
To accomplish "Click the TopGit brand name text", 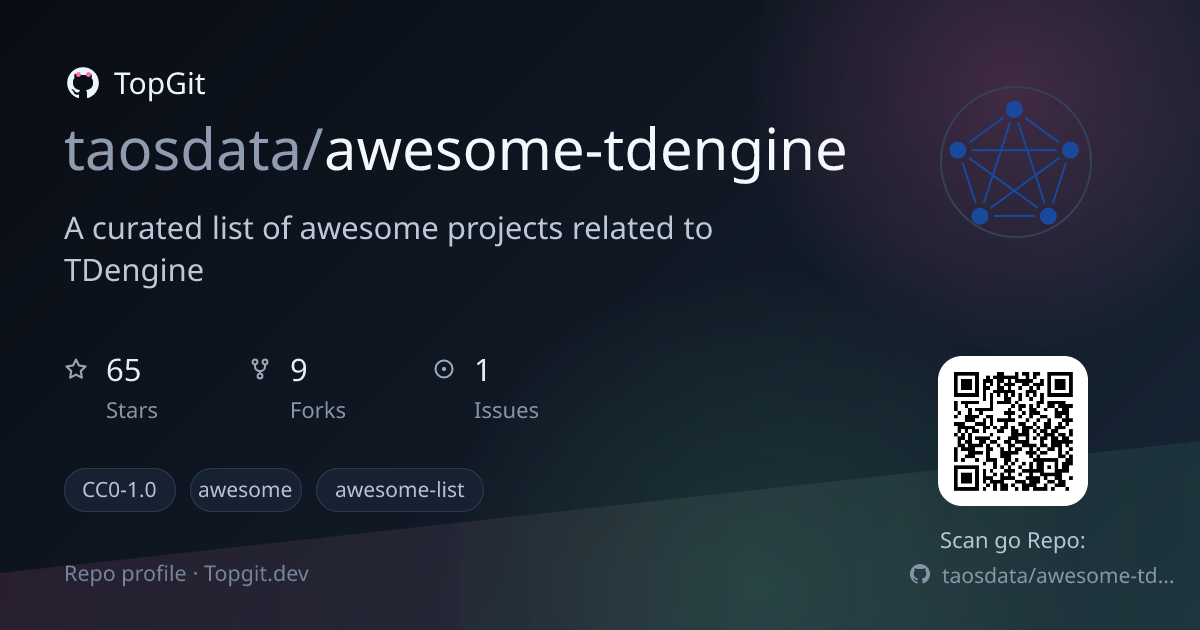I will coord(160,85).
